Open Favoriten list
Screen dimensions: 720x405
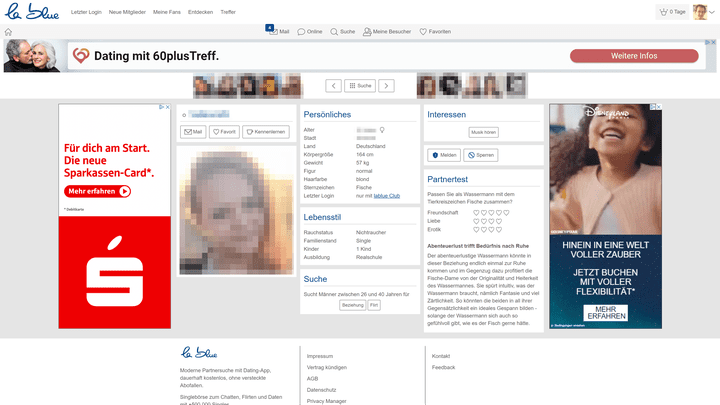point(435,32)
